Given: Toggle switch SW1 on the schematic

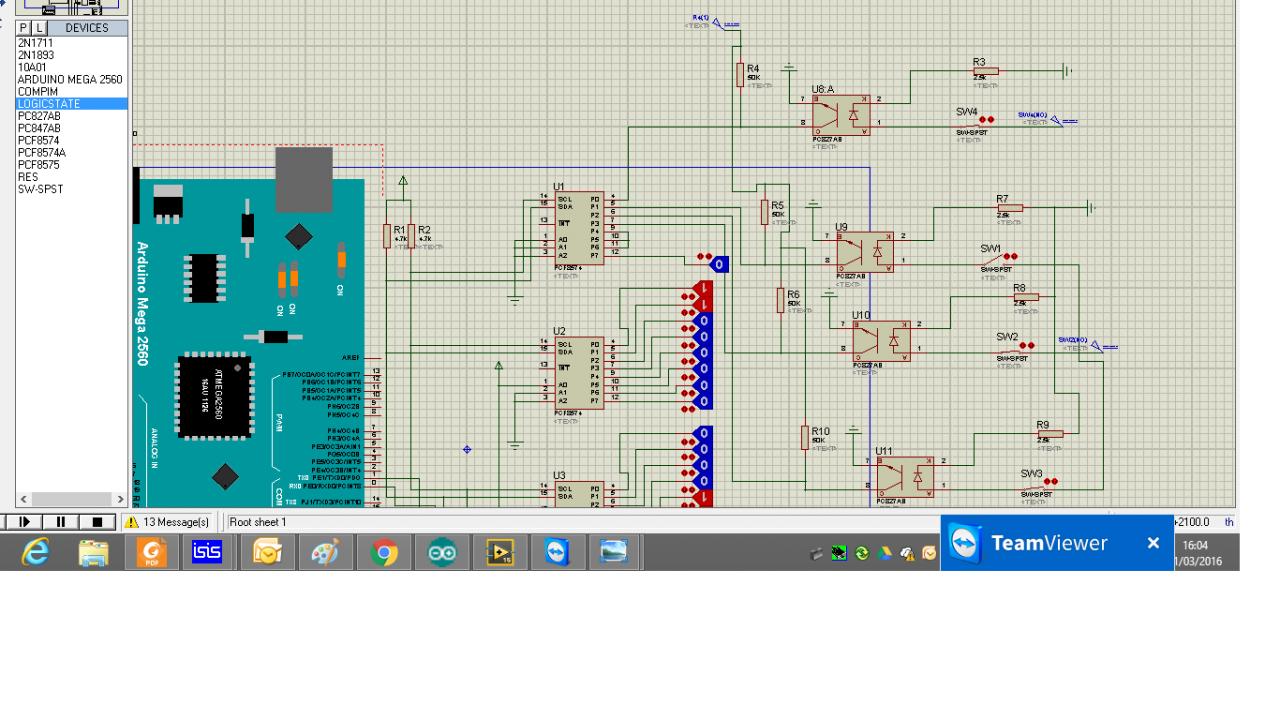Looking at the screenshot, I should point(997,259).
